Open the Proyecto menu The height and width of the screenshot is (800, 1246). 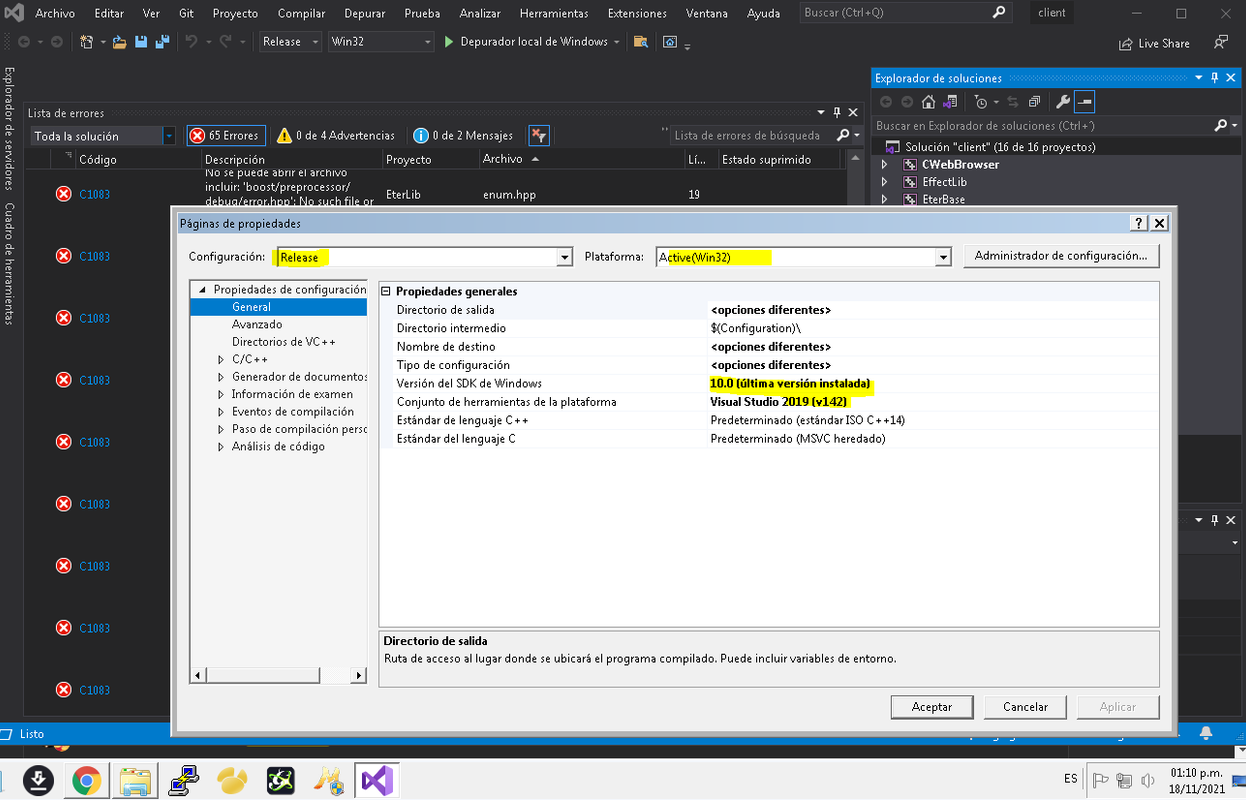tap(235, 13)
